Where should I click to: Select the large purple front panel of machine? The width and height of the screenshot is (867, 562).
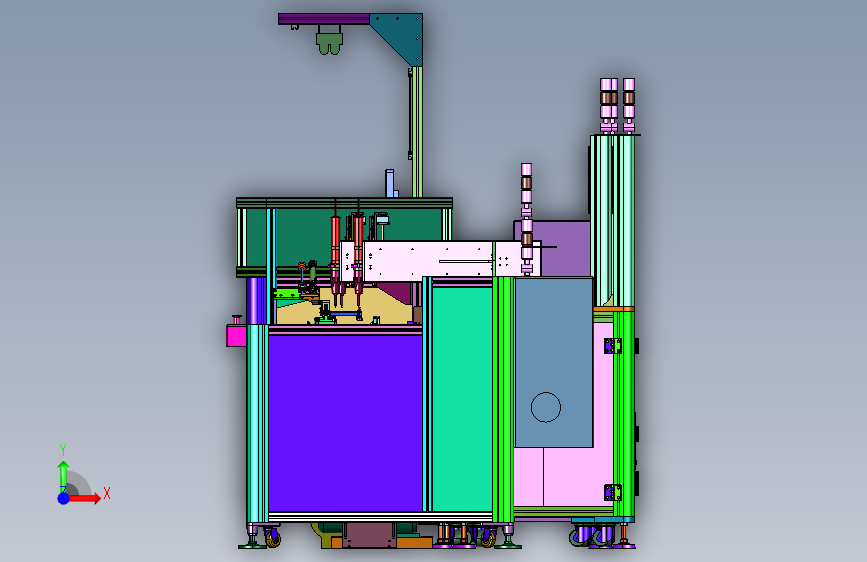tap(346, 423)
